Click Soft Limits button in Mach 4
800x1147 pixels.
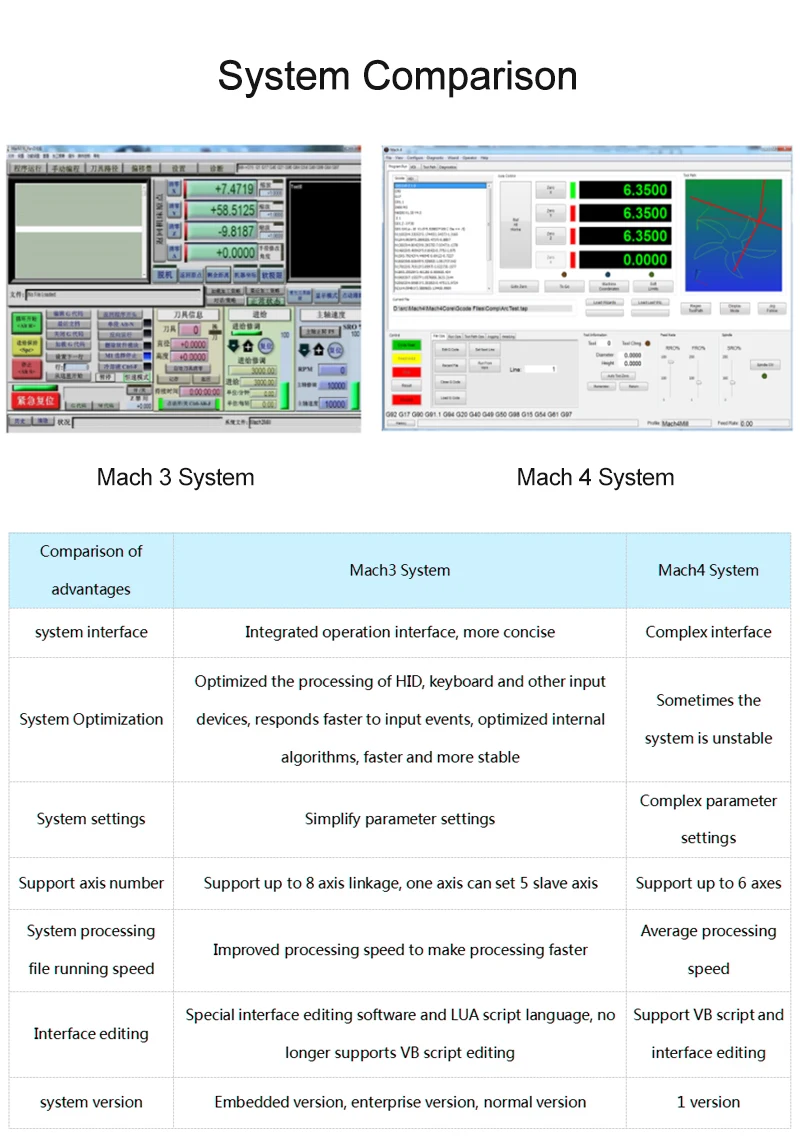[x=654, y=286]
